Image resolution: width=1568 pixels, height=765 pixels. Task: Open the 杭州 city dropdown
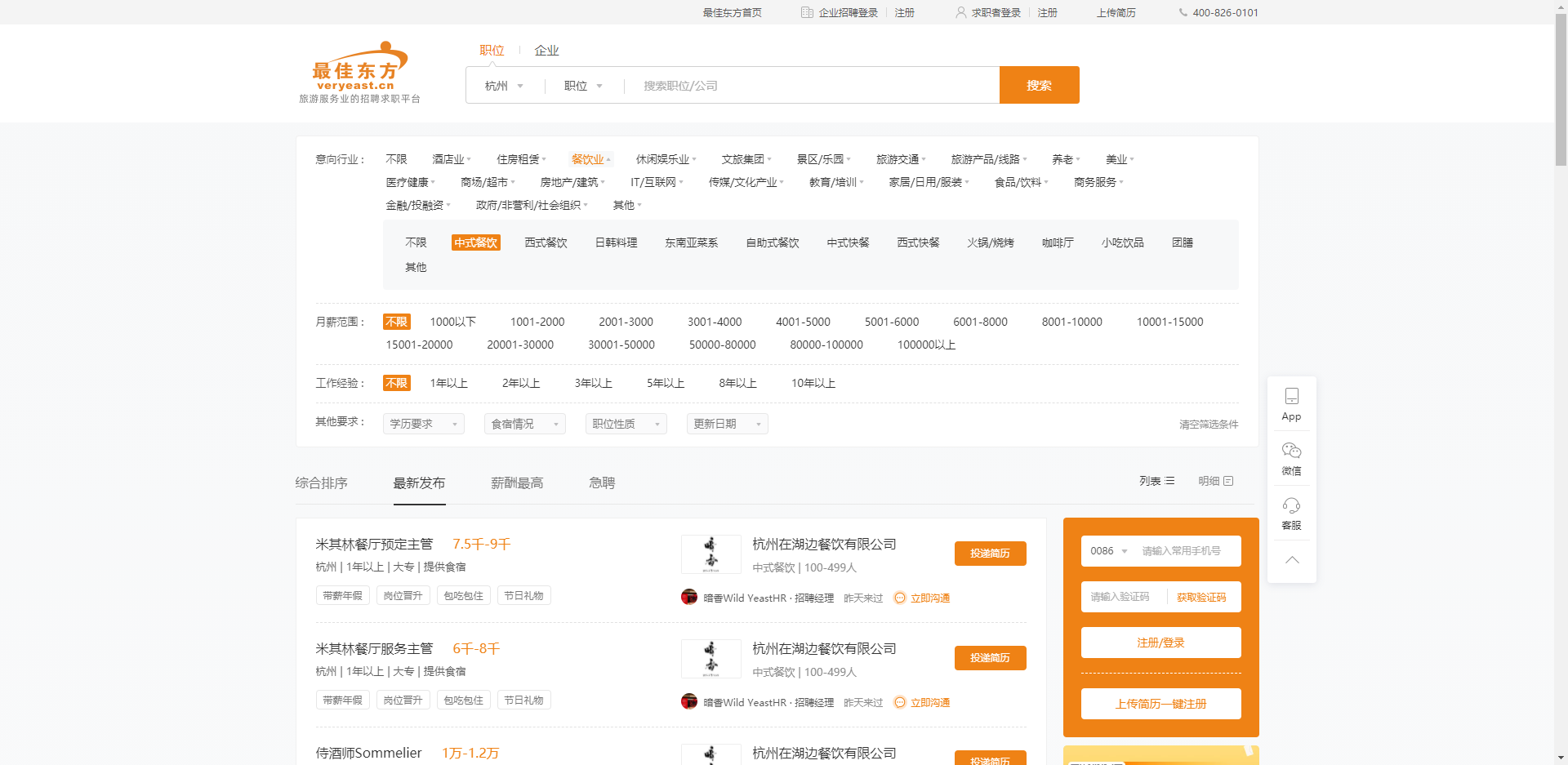504,86
